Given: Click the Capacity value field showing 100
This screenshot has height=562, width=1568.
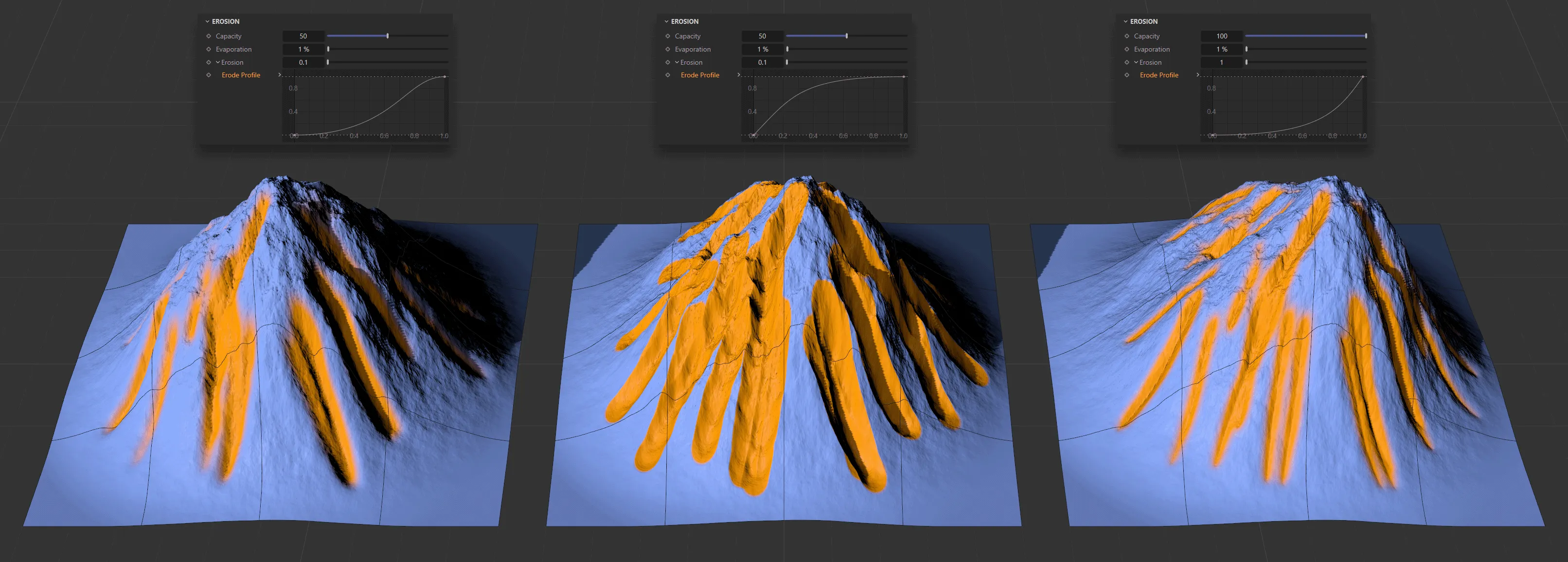Looking at the screenshot, I should coord(1222,36).
